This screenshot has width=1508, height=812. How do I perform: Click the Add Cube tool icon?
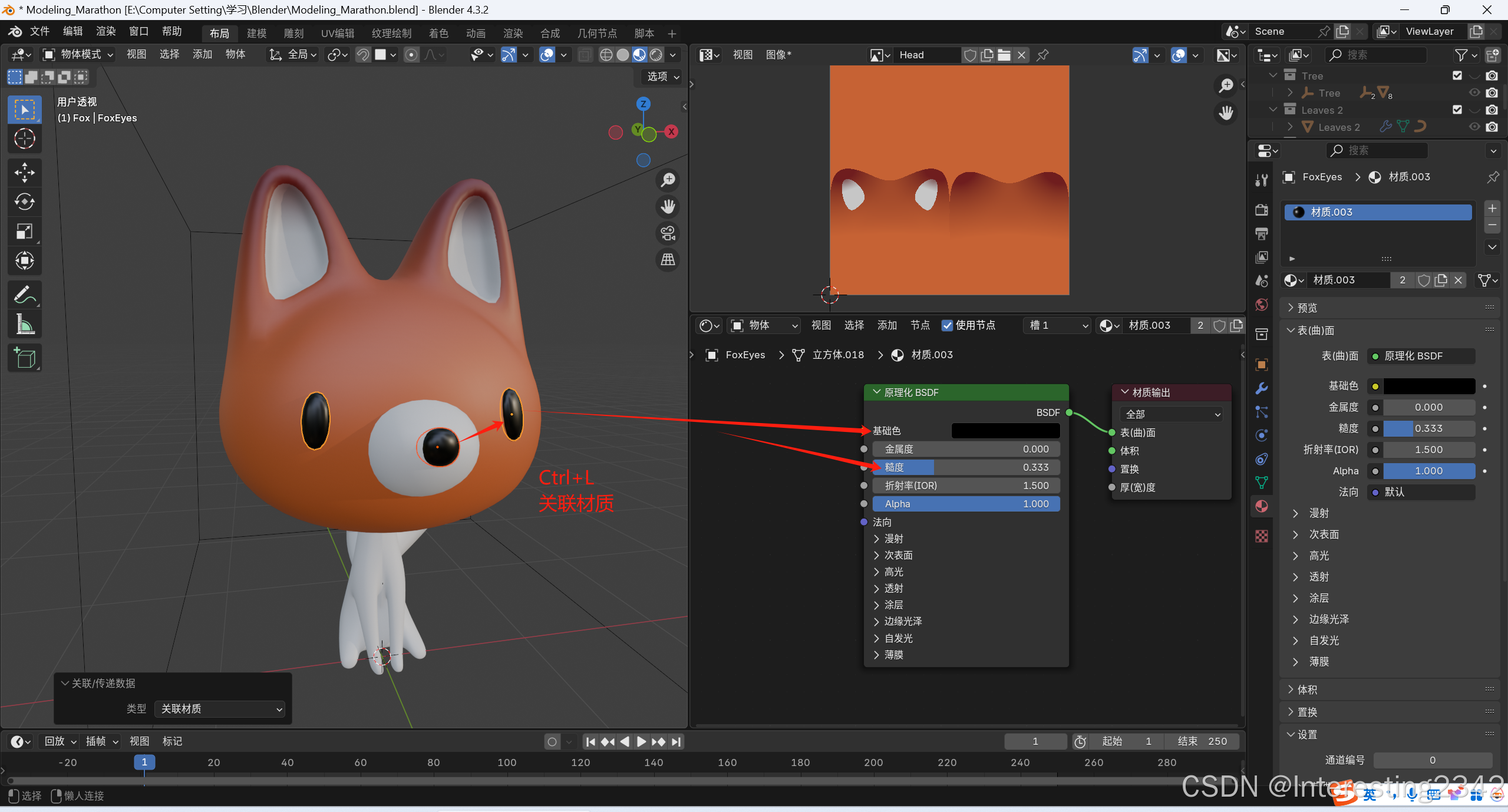[x=24, y=358]
